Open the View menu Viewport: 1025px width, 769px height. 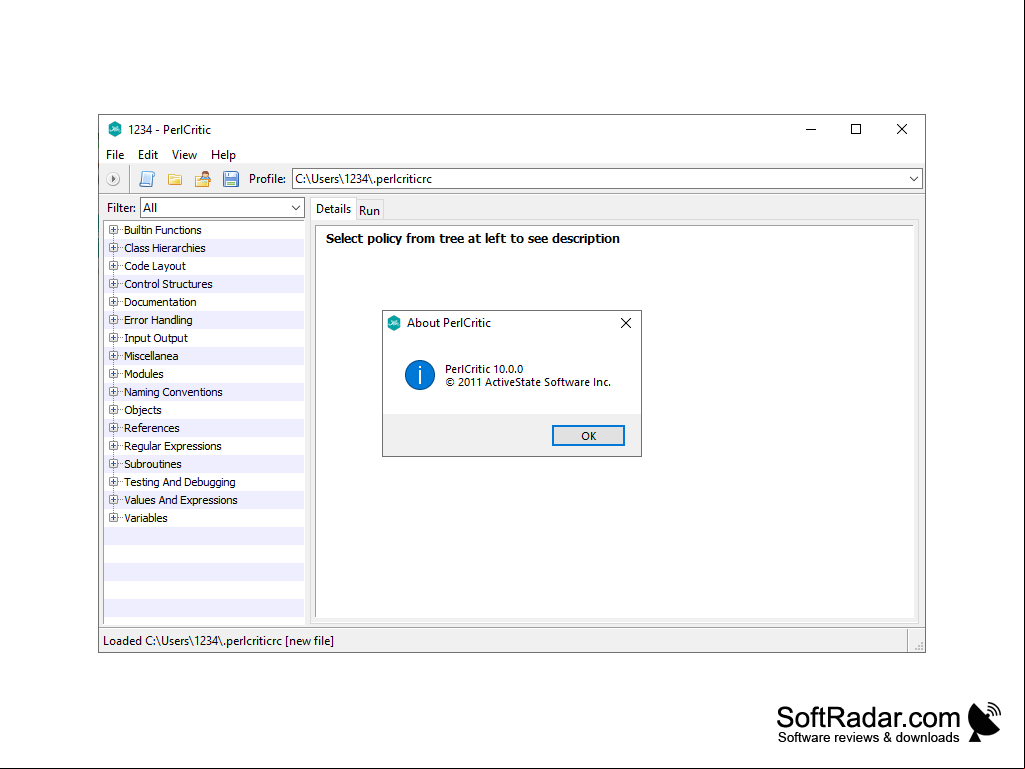tap(184, 155)
